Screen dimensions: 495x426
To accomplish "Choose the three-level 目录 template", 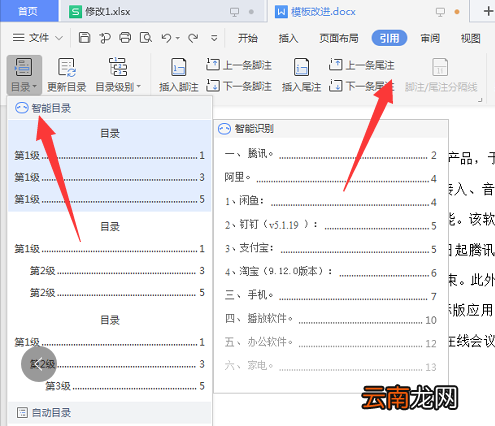I will [x=109, y=352].
